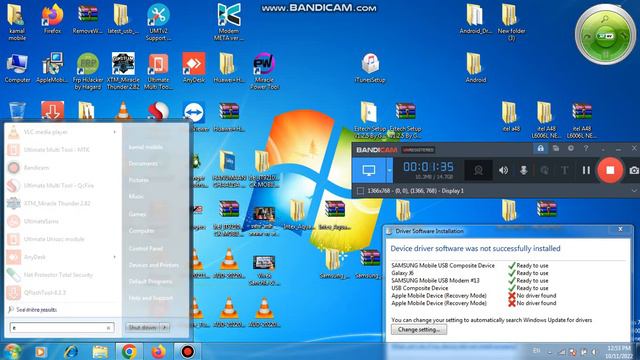This screenshot has width=640, height=360.
Task: Click the Windows Start orb
Action: pyautogui.click(x=12, y=351)
